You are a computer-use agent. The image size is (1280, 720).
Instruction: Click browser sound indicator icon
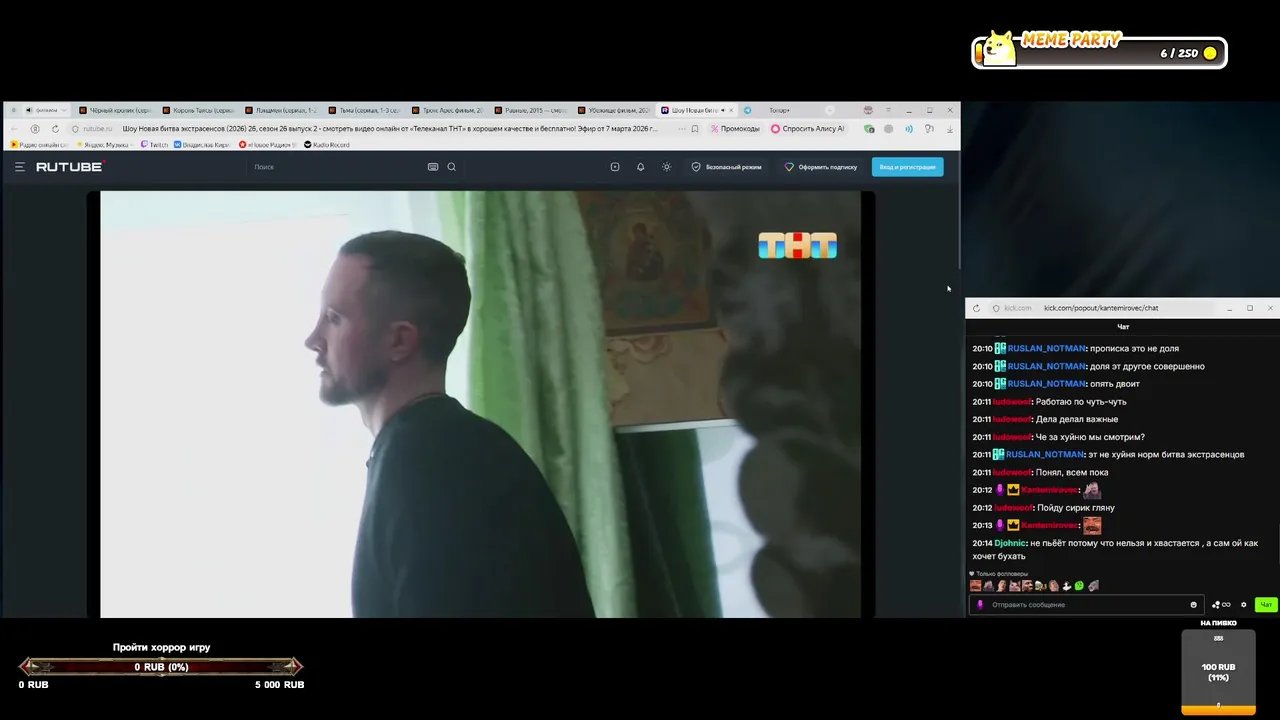pos(909,129)
